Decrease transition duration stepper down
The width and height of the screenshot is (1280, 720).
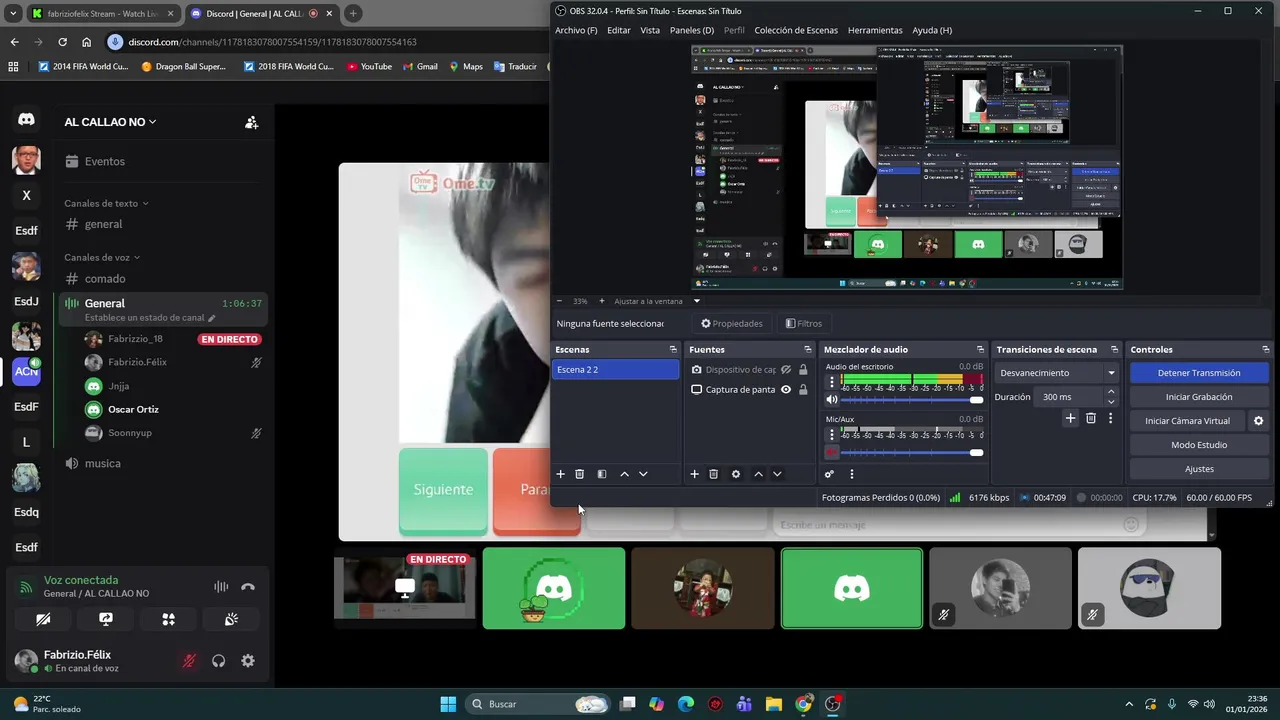pyautogui.click(x=1111, y=402)
